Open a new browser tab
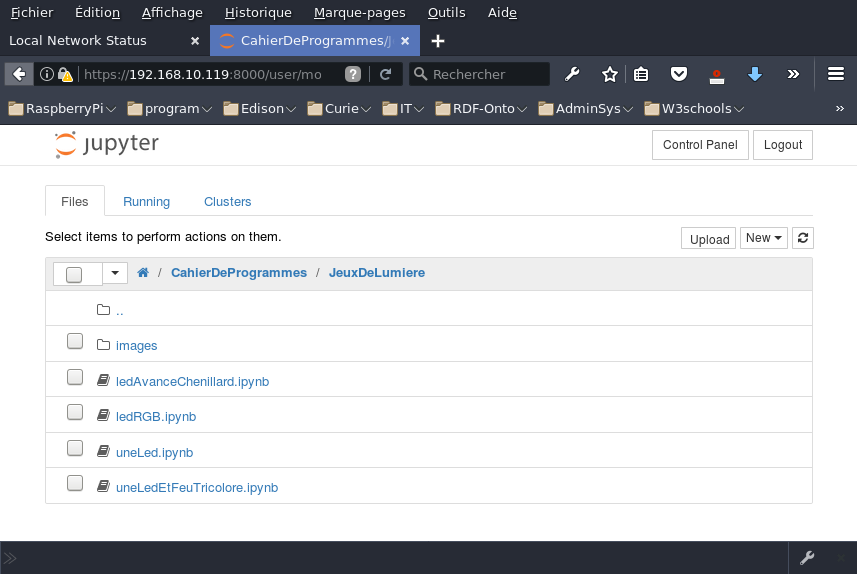 437,41
